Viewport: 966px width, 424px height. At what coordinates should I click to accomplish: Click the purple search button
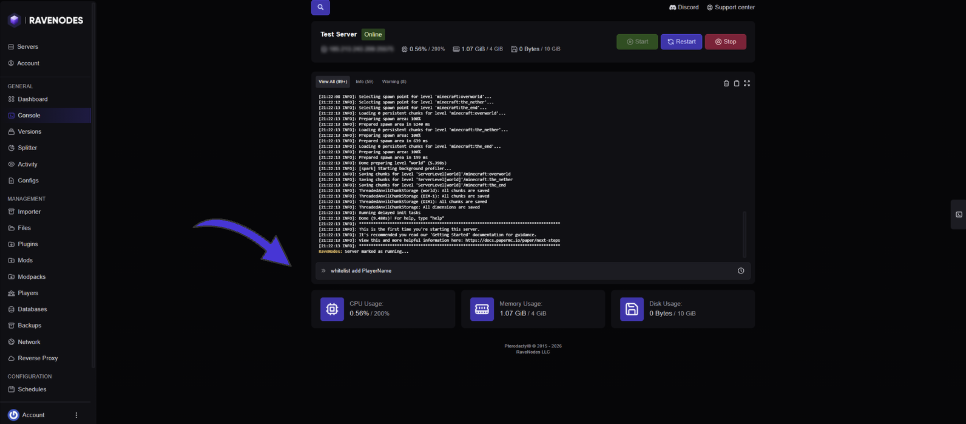point(320,7)
